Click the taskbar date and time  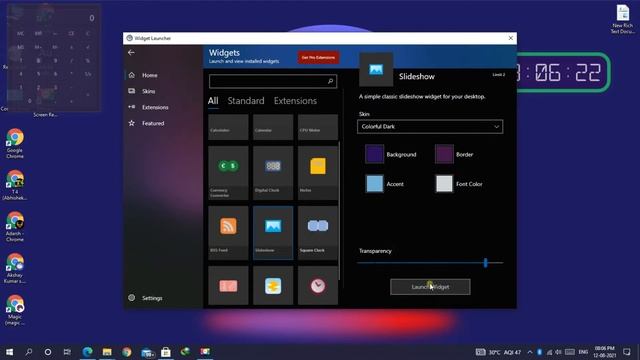click(604, 352)
